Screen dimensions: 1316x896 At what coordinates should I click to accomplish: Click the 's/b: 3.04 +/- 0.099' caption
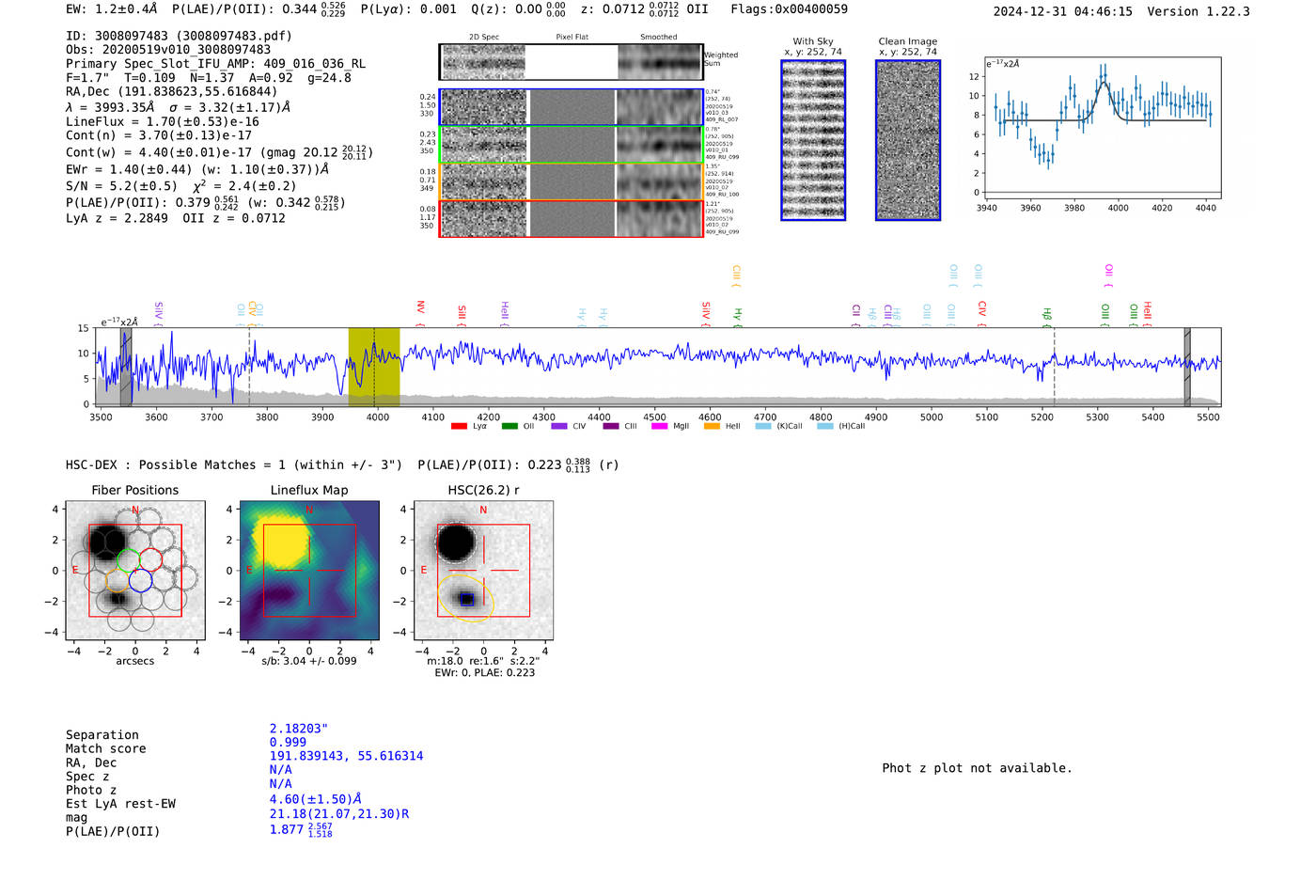click(309, 661)
